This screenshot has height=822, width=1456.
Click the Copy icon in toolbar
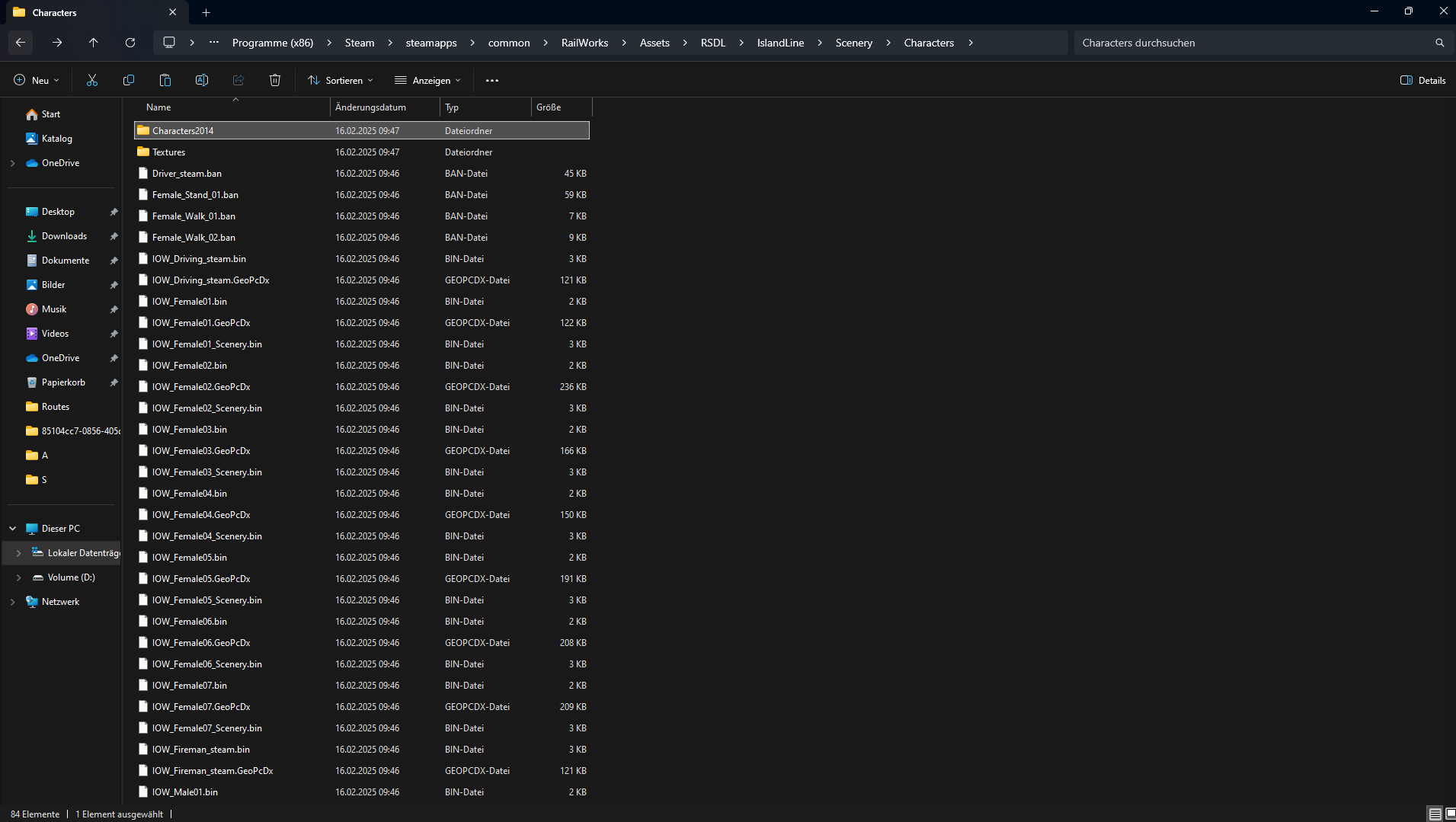[x=129, y=80]
